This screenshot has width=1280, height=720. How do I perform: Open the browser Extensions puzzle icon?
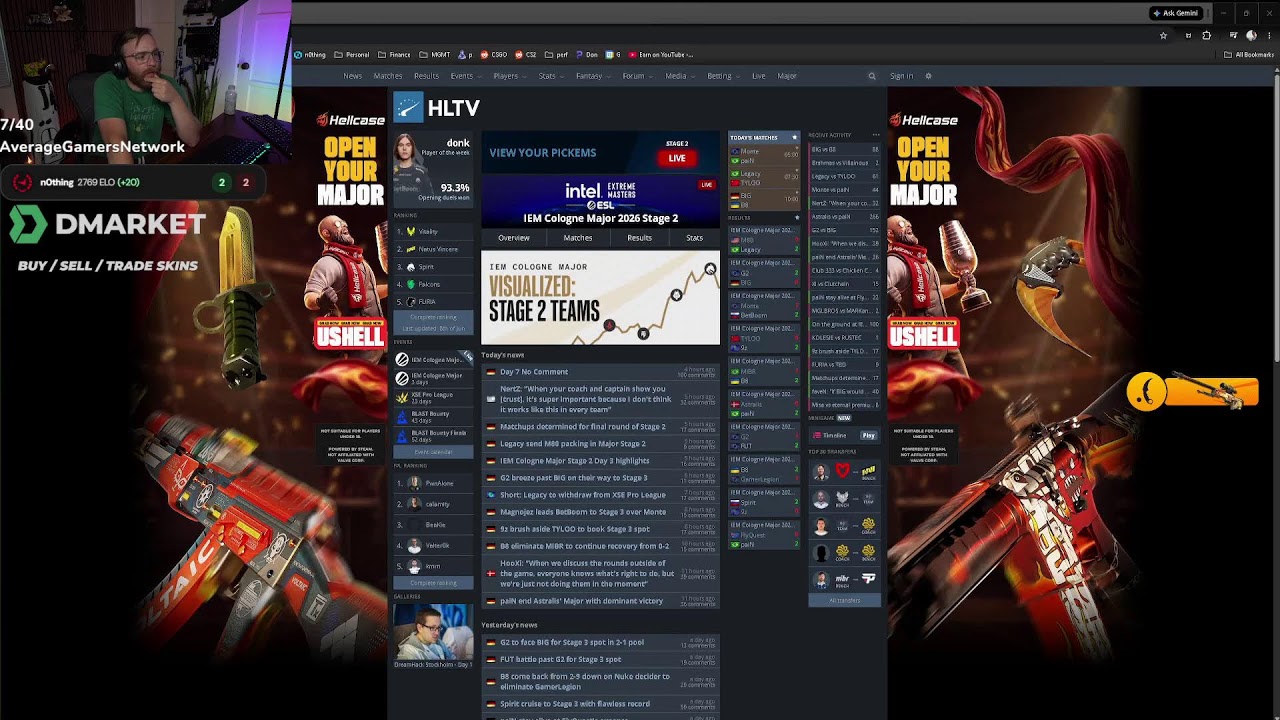pyautogui.click(x=1207, y=36)
